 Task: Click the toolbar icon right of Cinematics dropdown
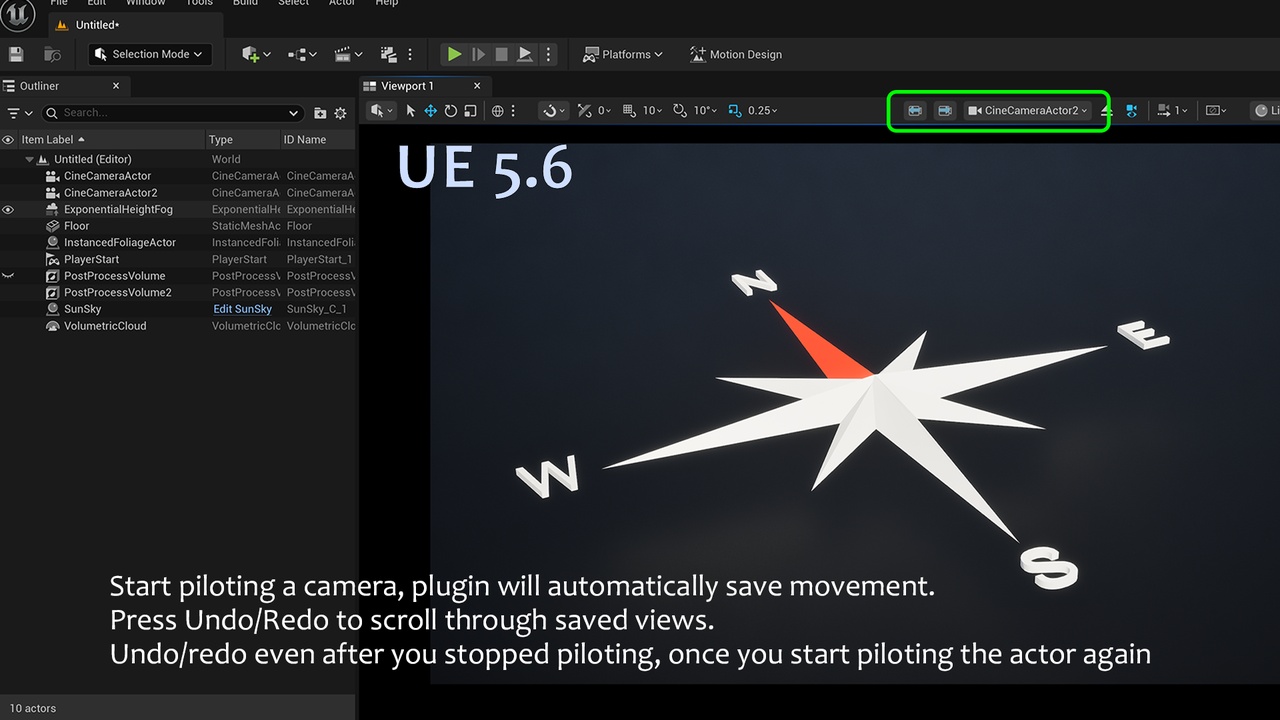(x=389, y=54)
